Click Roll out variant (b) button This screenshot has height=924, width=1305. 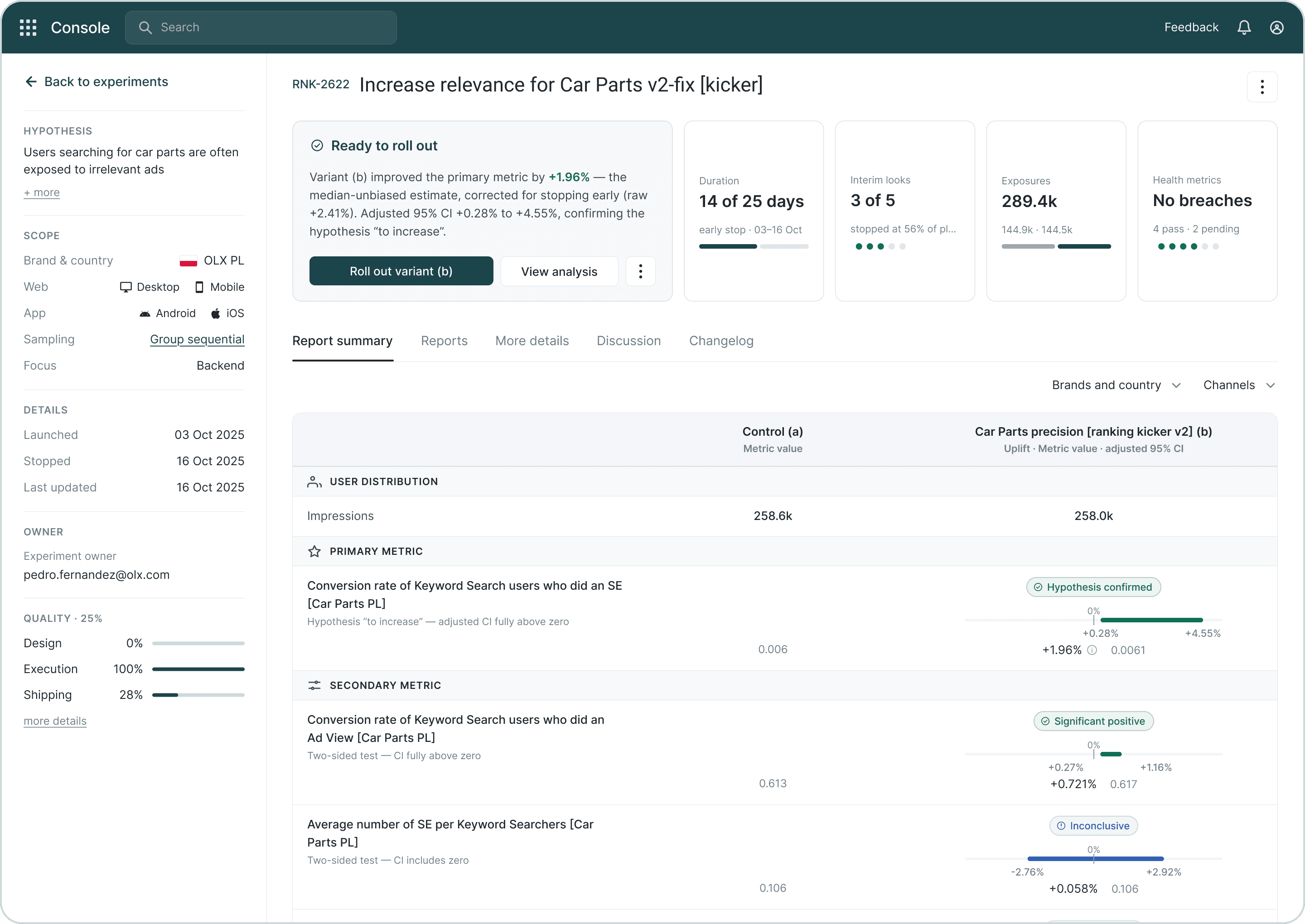pos(401,271)
